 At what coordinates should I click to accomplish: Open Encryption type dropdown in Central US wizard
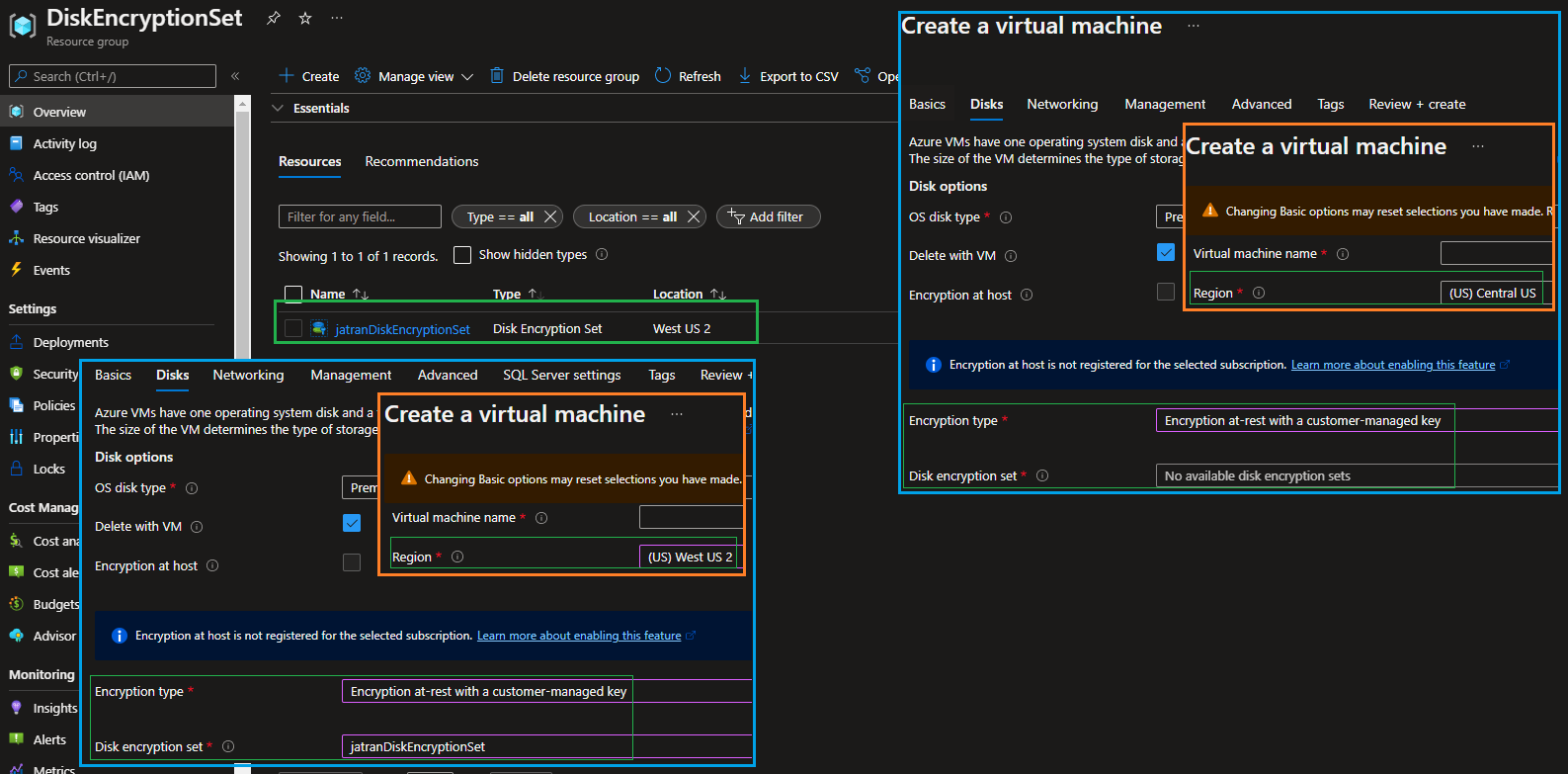pos(1357,420)
